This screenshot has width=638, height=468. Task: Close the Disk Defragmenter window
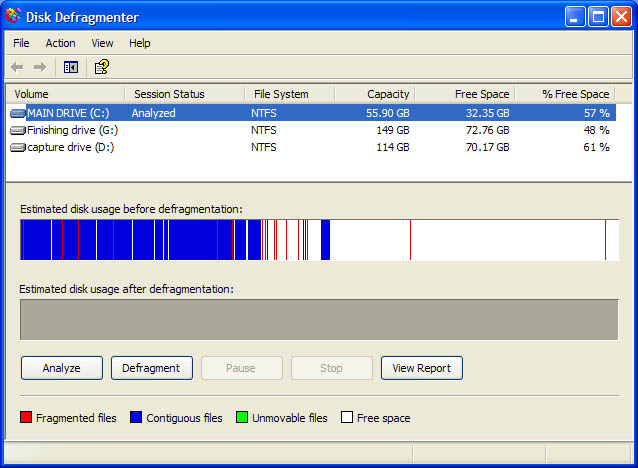tap(622, 17)
